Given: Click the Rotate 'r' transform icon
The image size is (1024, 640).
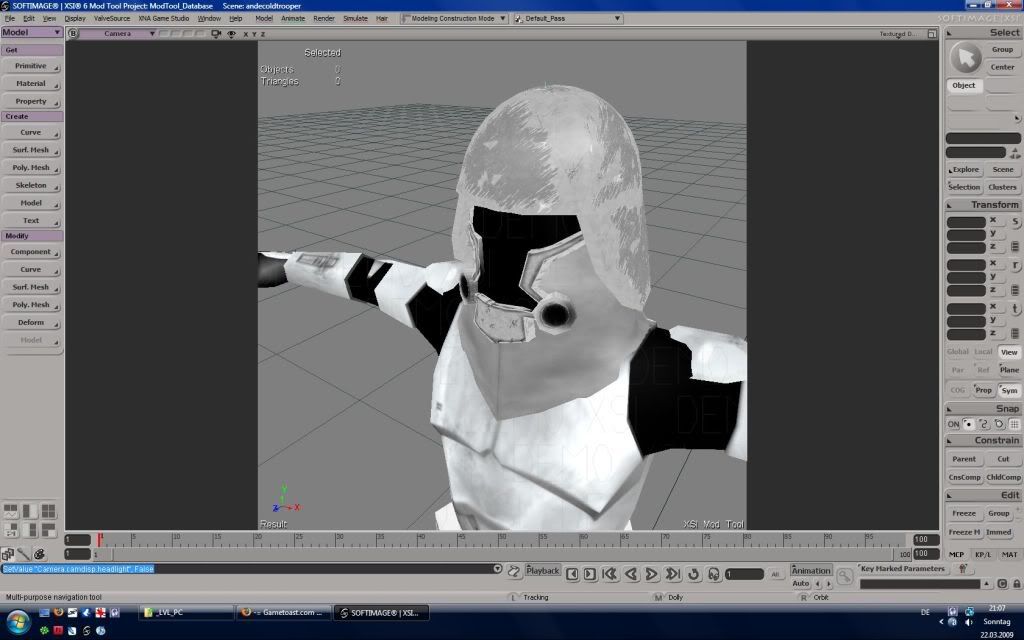Looking at the screenshot, I should pos(1016,266).
